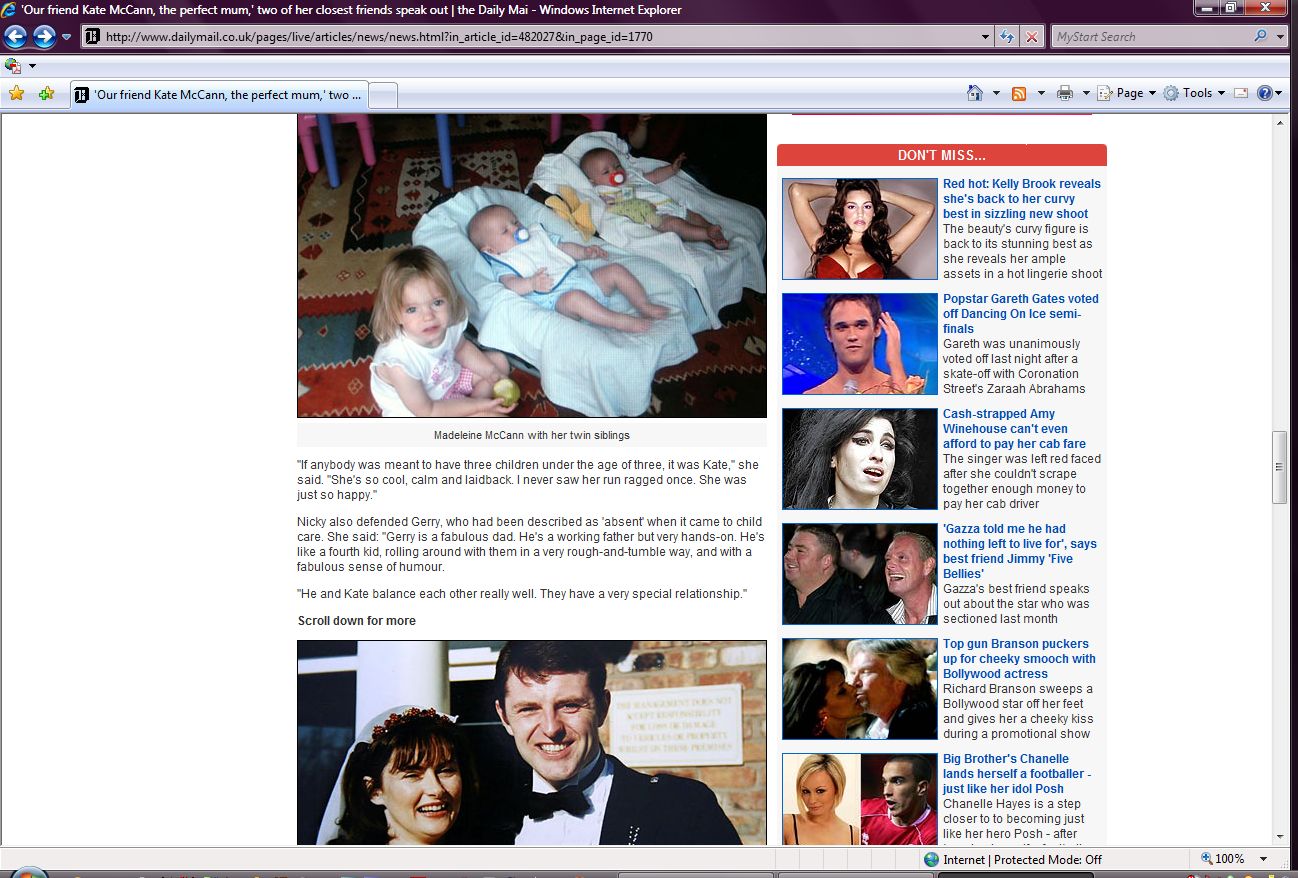Screen dimensions: 1298x878
Task: Click inside the MyStart Search field
Action: click(x=1150, y=37)
